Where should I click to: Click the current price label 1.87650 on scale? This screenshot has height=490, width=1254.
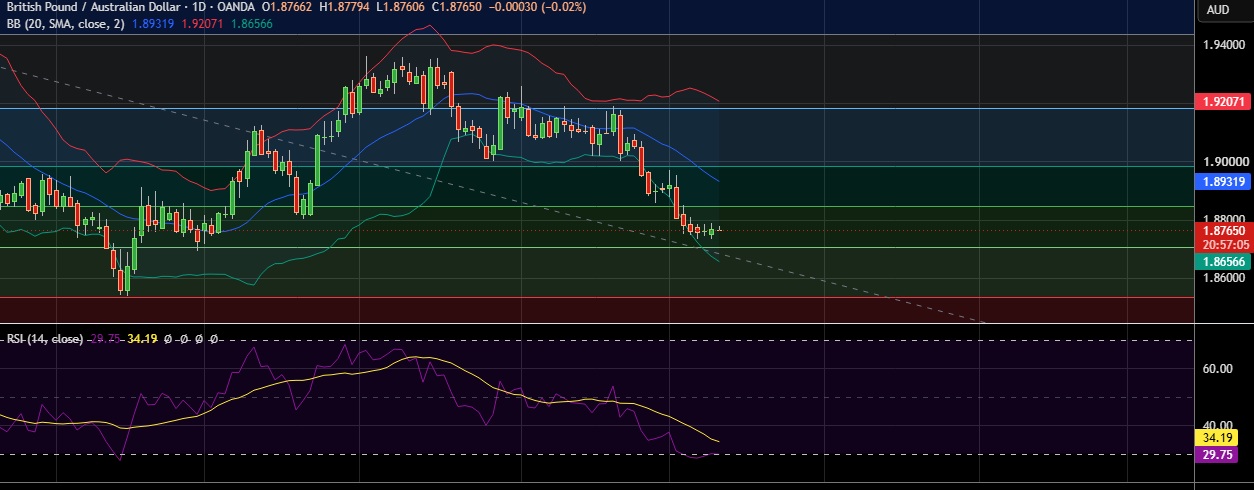click(x=1224, y=231)
